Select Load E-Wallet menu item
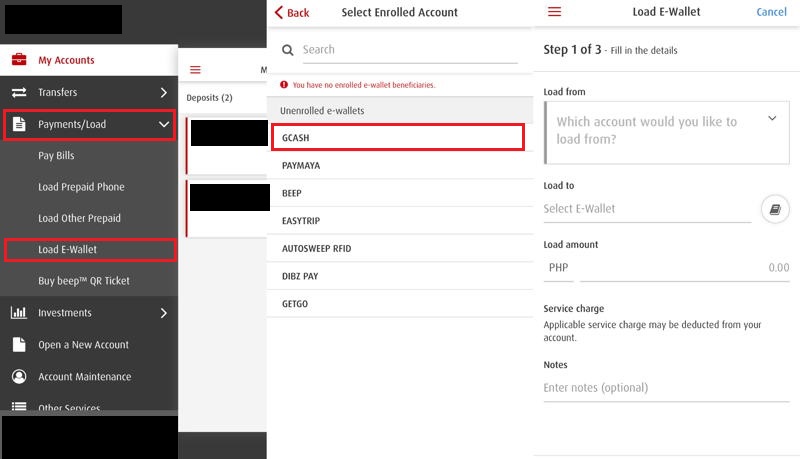 90,249
